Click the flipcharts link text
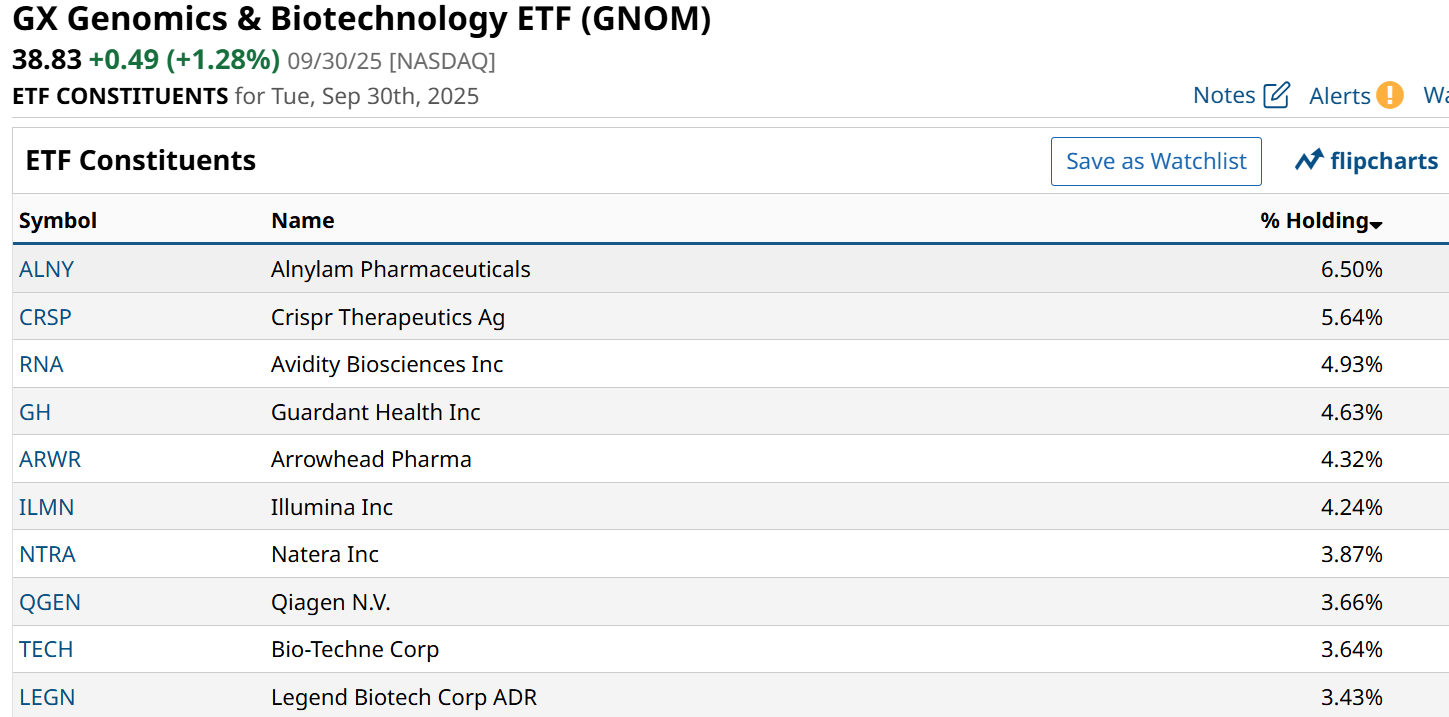The width and height of the screenshot is (1449, 717). 1384,161
